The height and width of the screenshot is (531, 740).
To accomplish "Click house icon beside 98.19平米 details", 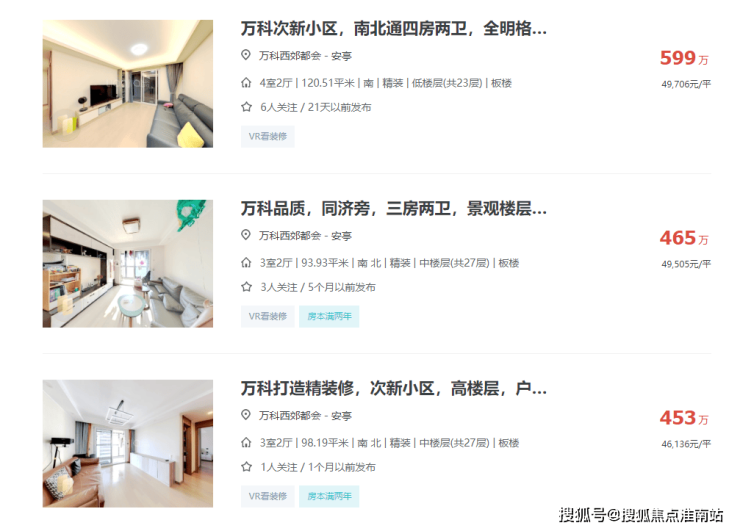I will [x=246, y=443].
